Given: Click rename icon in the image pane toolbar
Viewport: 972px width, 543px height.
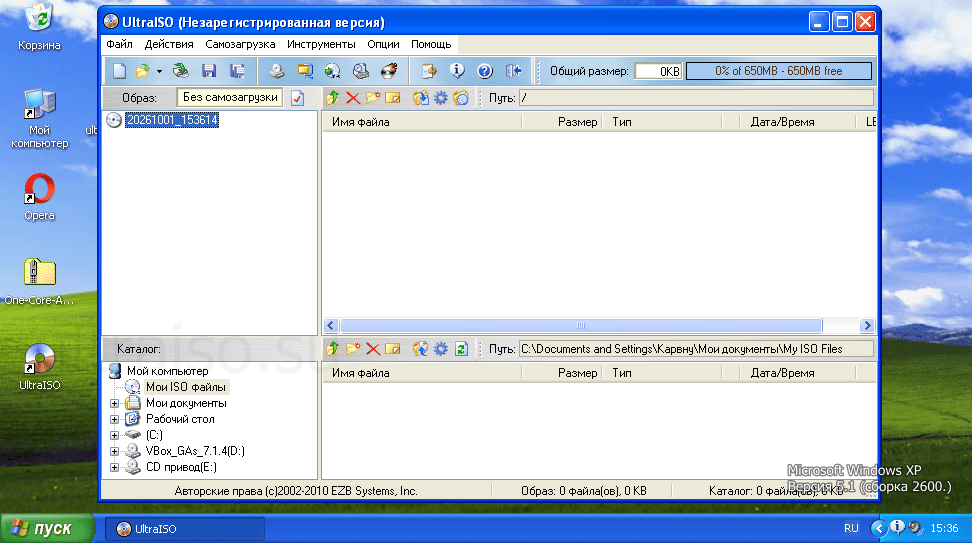Looking at the screenshot, I should 392,98.
